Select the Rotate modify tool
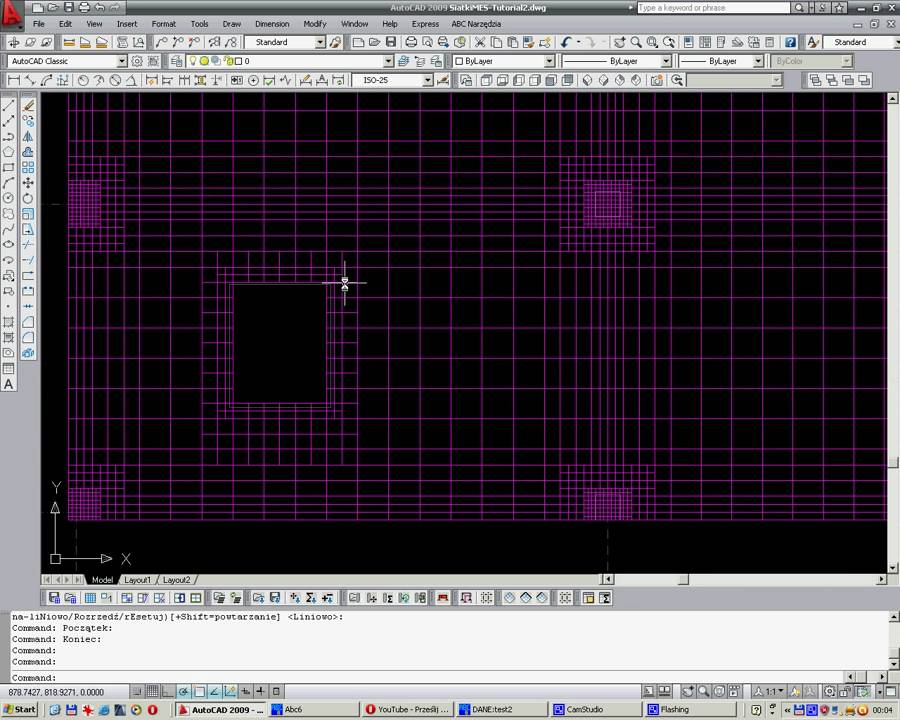Viewport: 900px width, 720px height. 28,199
